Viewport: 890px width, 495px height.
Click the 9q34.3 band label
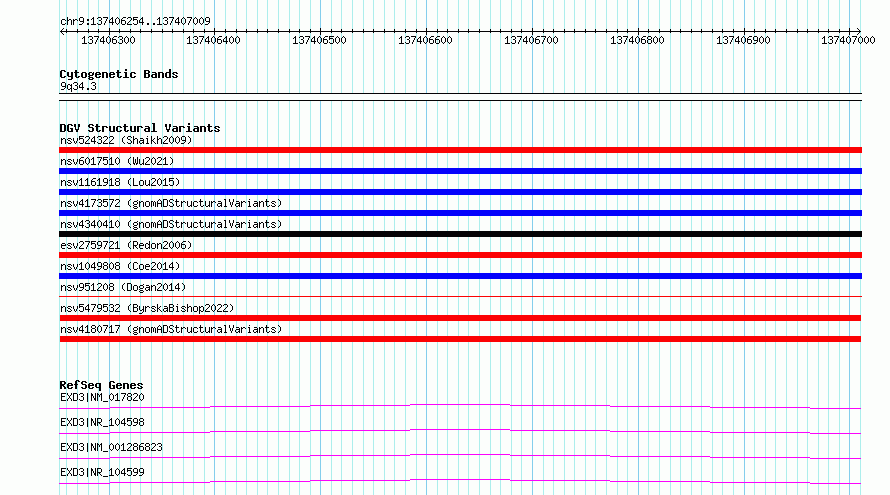click(x=78, y=86)
